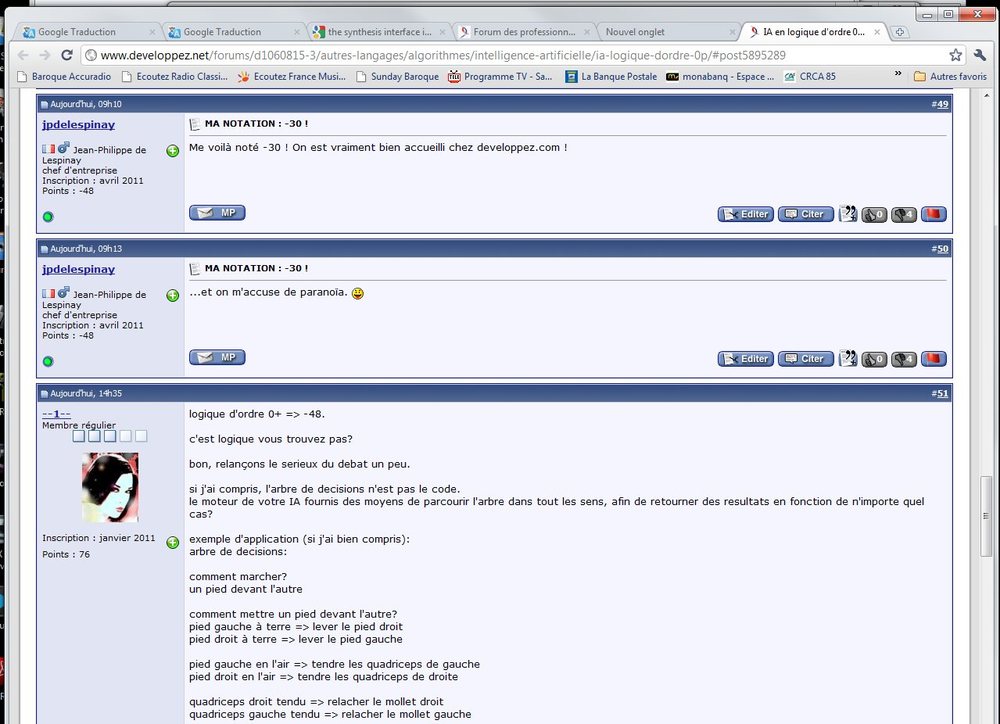Switch to the Nouvel onglet tab
This screenshot has width=1000, height=724.
click(664, 32)
